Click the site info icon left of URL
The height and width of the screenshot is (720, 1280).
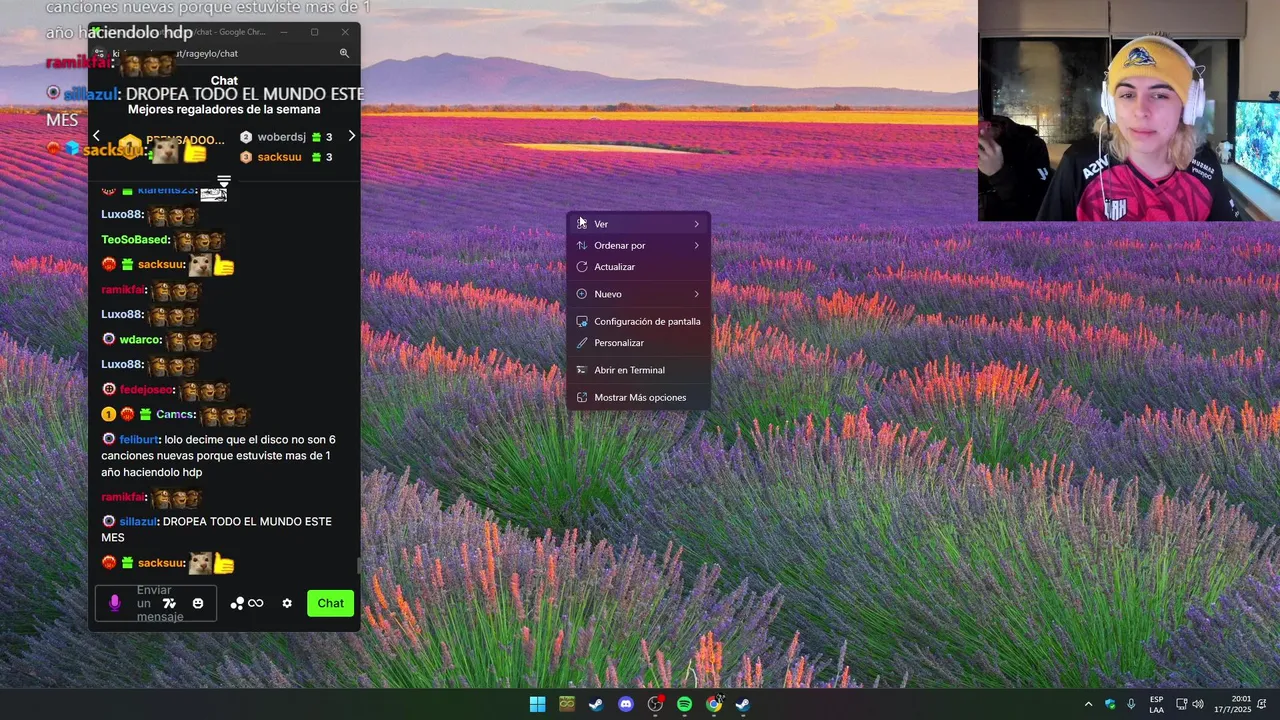click(x=99, y=54)
